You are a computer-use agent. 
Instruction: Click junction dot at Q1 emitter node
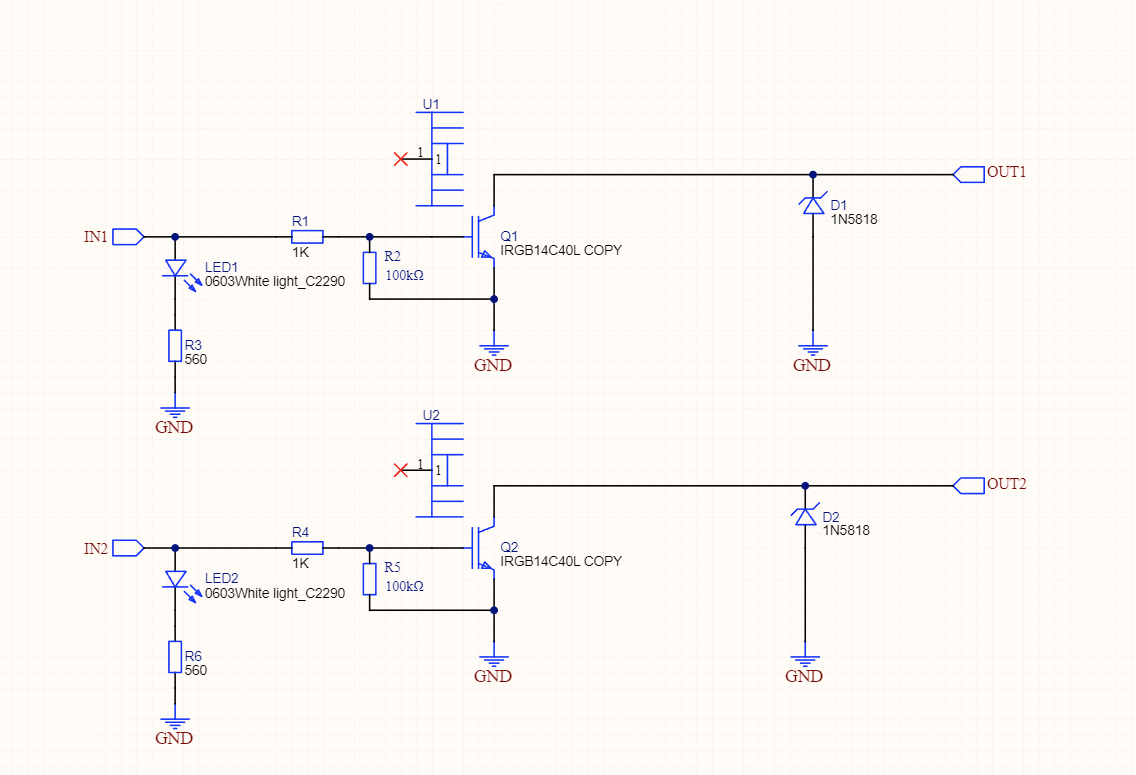pyautogui.click(x=494, y=299)
